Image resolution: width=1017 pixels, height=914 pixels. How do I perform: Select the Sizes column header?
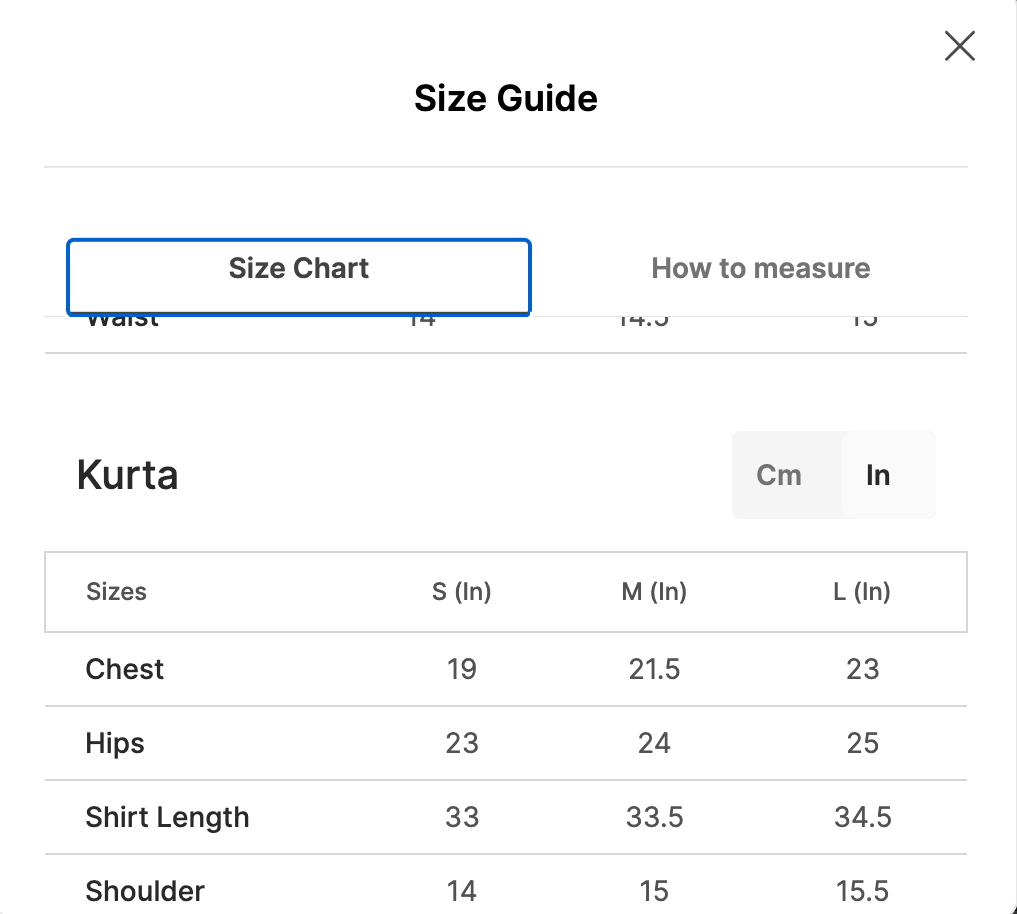point(117,592)
